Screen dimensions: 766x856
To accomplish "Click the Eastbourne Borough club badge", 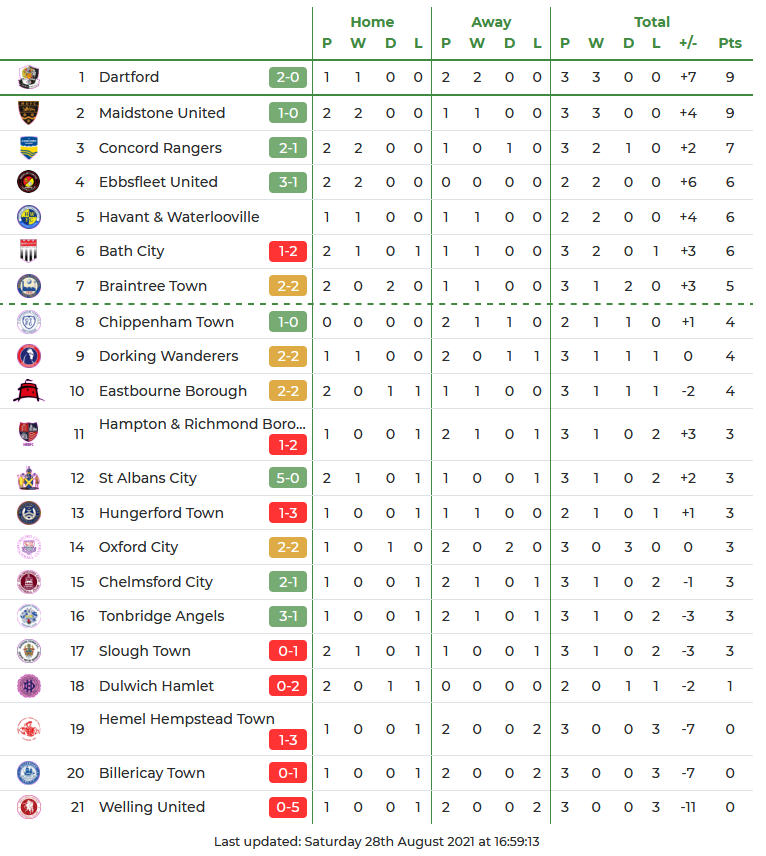I will coord(29,391).
